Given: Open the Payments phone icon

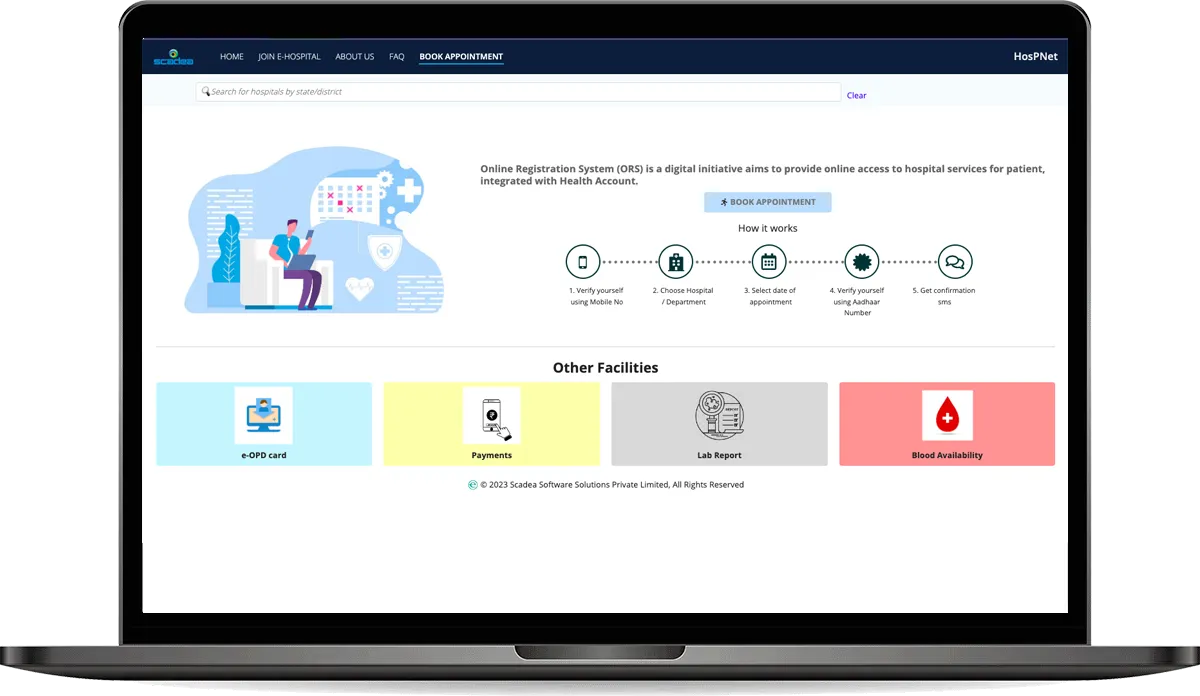Looking at the screenshot, I should tap(491, 415).
